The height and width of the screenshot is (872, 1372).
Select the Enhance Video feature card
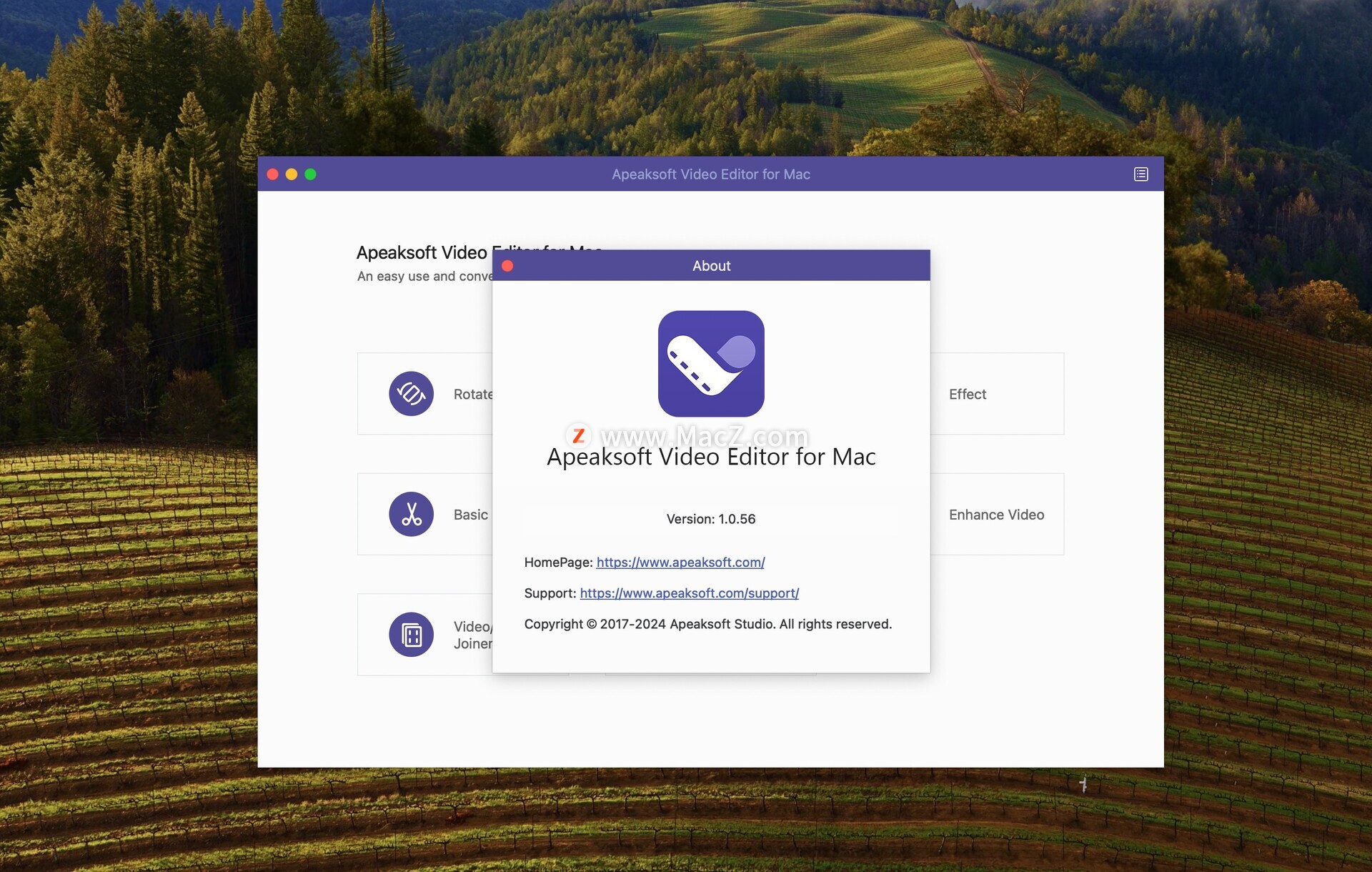tap(996, 515)
